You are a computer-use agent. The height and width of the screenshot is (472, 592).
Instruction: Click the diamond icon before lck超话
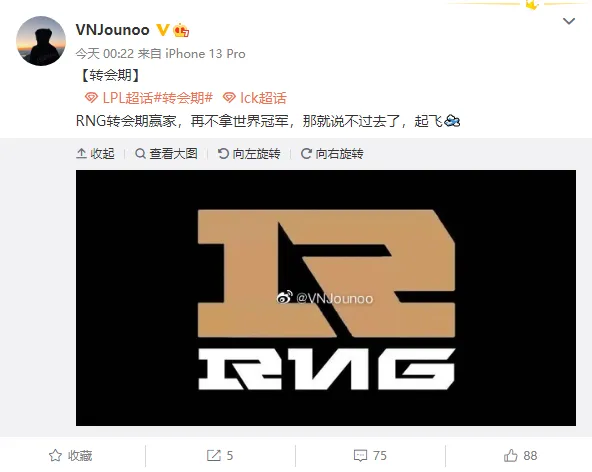pyautogui.click(x=229, y=98)
